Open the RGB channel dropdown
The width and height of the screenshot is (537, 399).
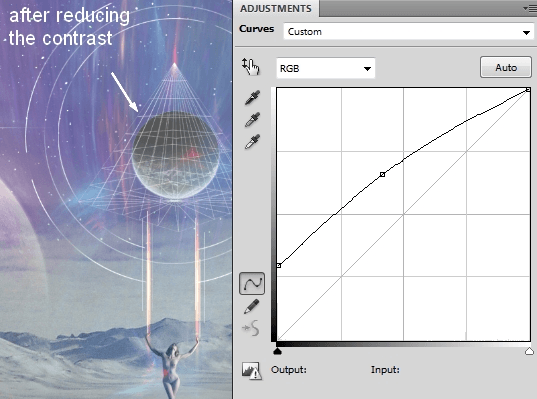(x=325, y=68)
